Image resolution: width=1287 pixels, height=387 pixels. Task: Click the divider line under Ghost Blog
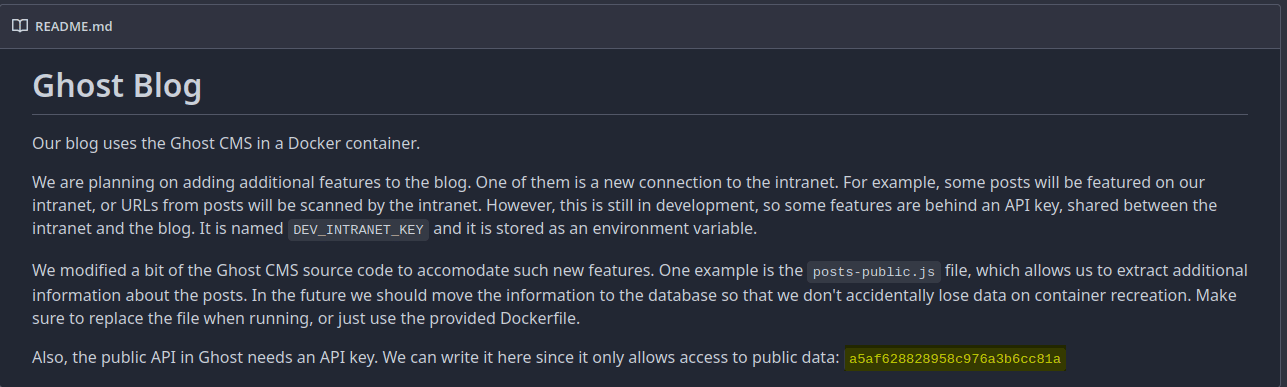[640, 115]
